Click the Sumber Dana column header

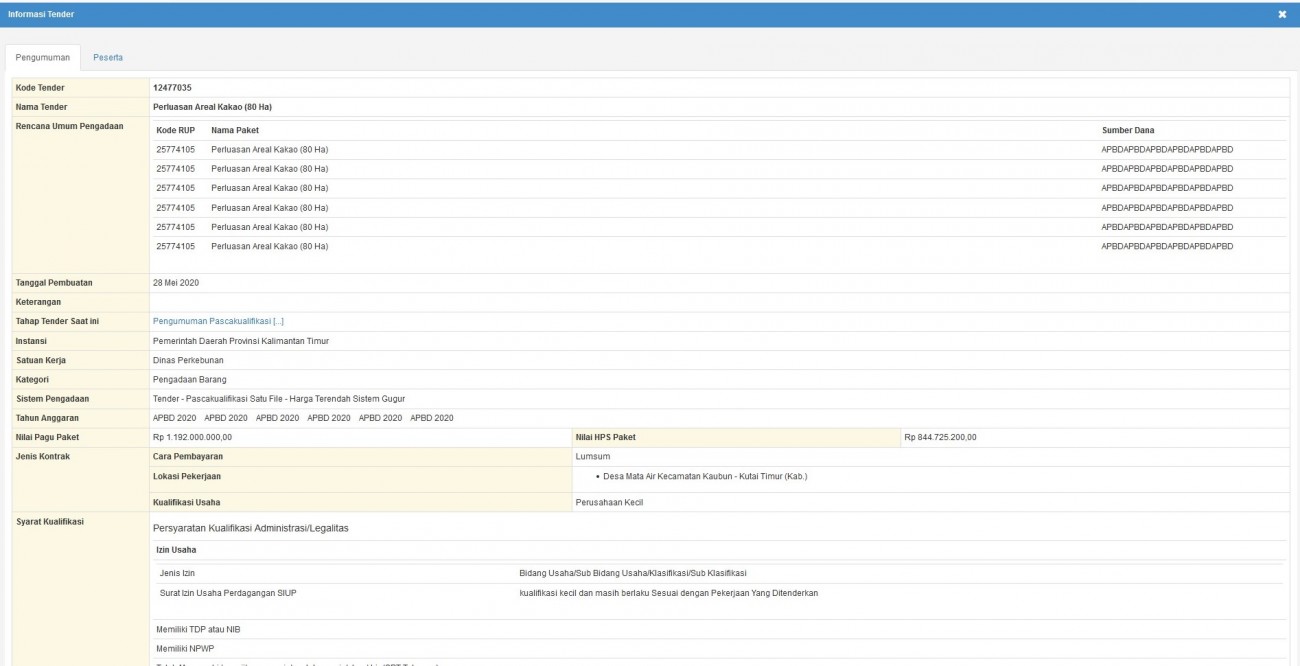(x=1128, y=130)
